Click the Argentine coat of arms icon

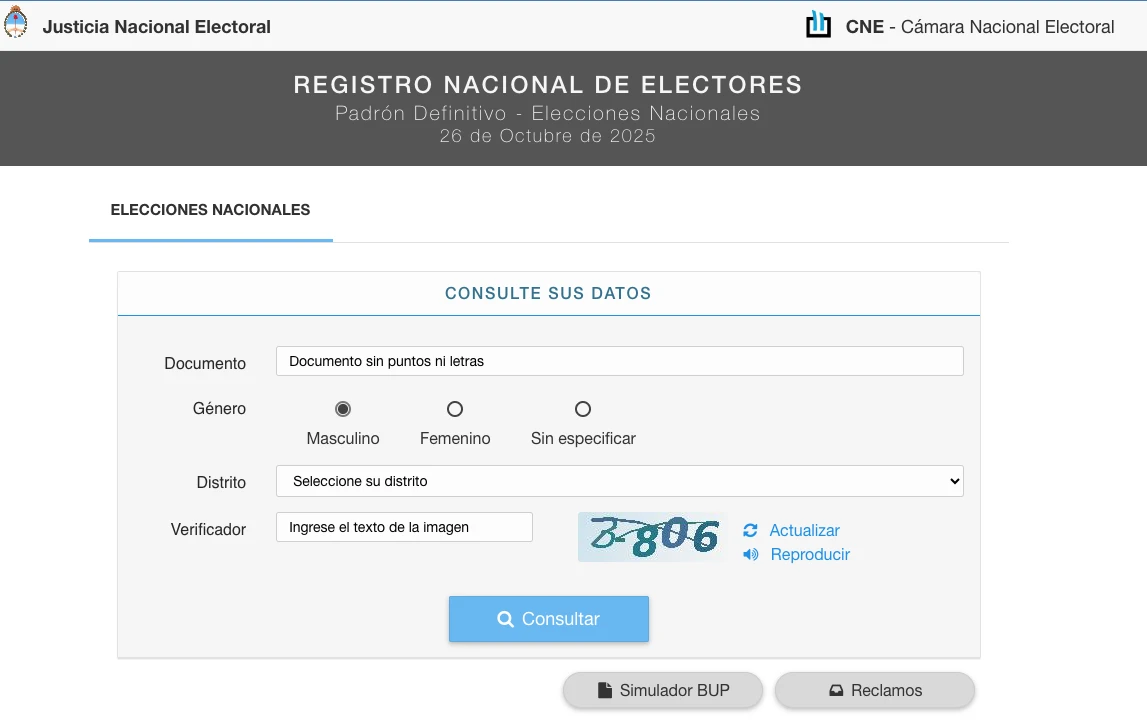click(x=16, y=24)
